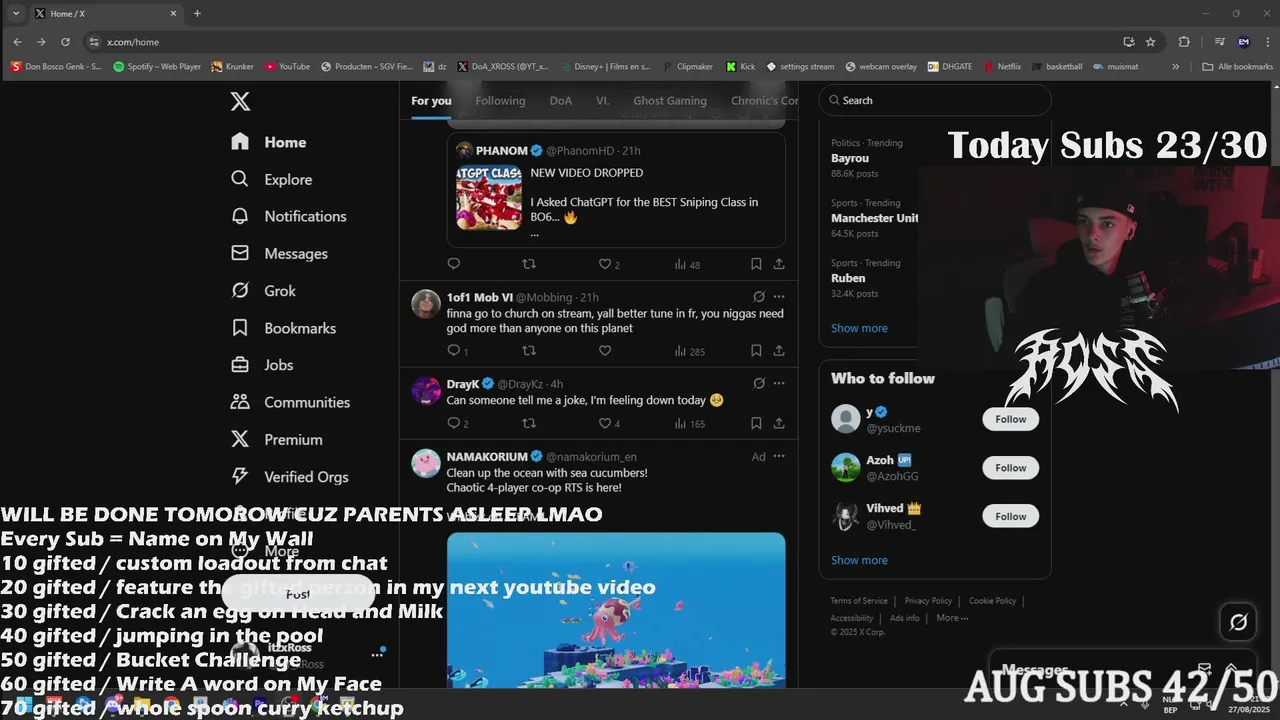This screenshot has height=720, width=1280.
Task: Switch to the Following tab
Action: (500, 101)
